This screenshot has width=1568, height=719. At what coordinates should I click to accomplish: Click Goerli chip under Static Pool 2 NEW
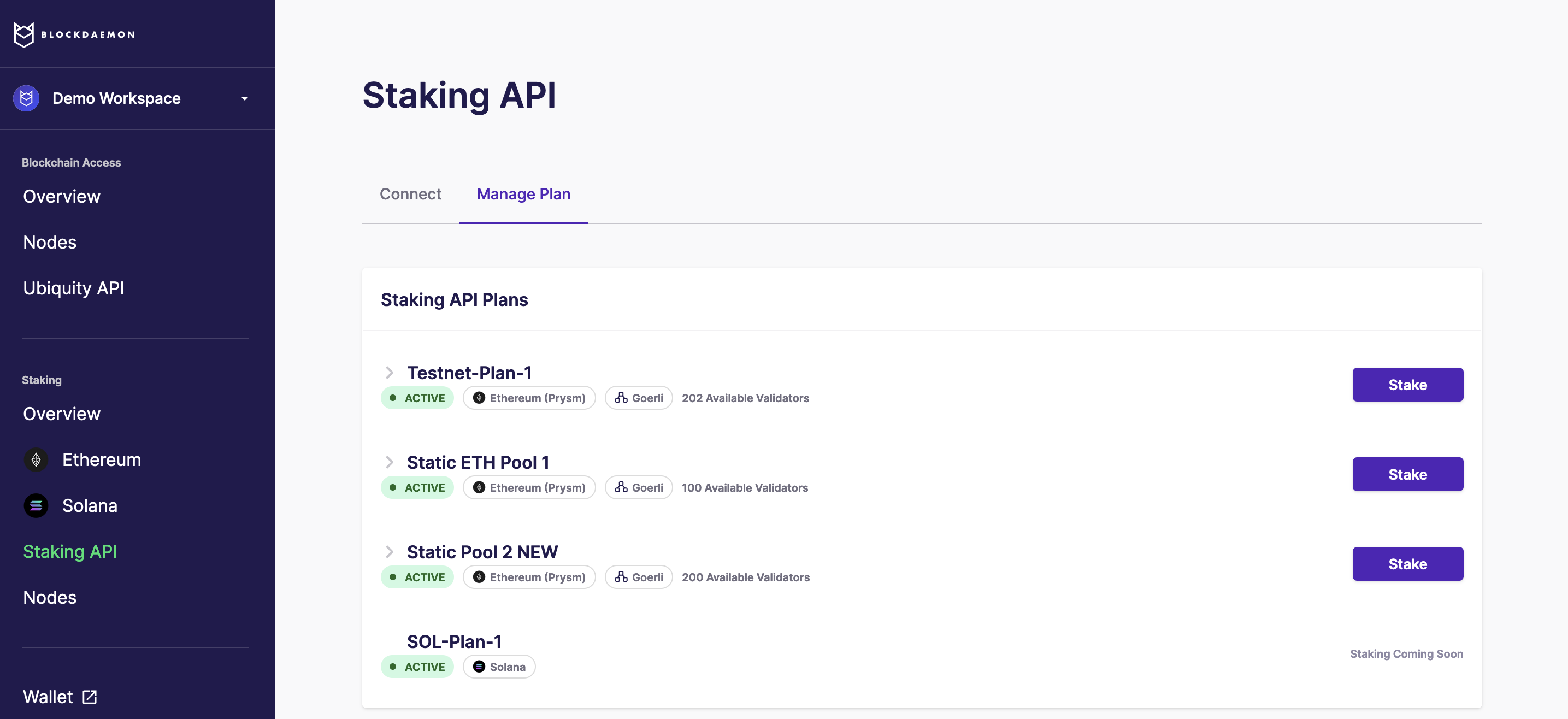(638, 576)
